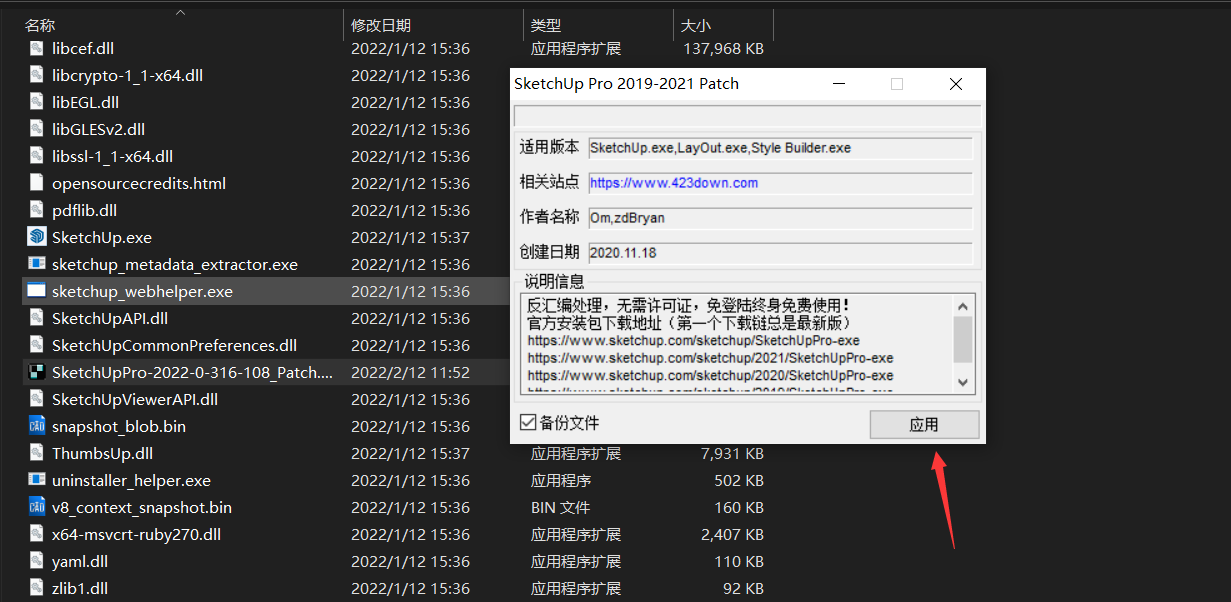Click the yaml.dll file icon
This screenshot has height=602, width=1231.
(36, 561)
